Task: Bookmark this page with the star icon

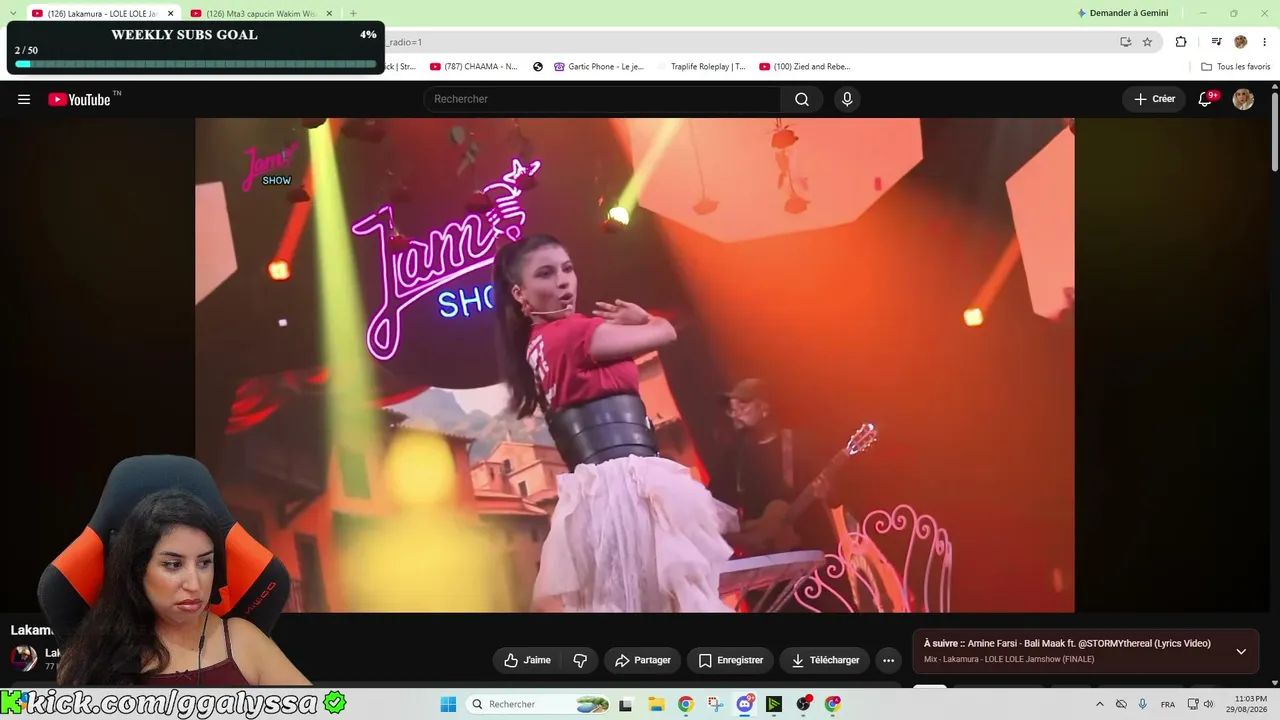Action: coord(1147,42)
